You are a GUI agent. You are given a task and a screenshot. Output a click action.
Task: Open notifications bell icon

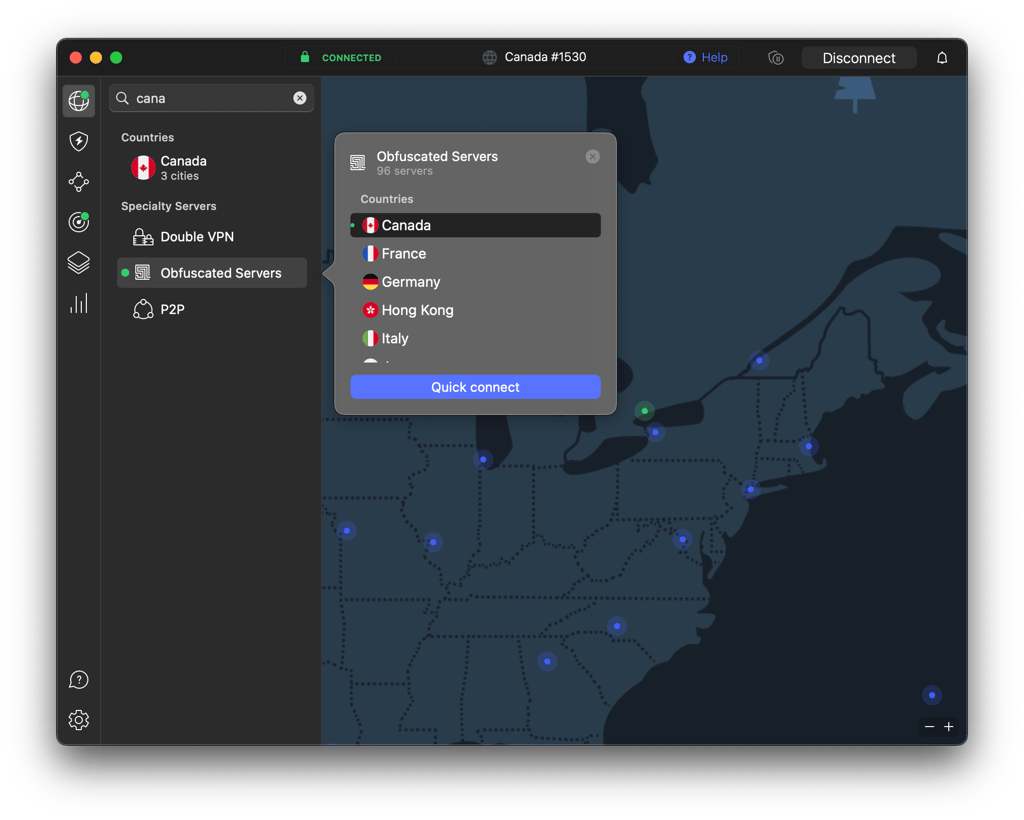pyautogui.click(x=942, y=58)
